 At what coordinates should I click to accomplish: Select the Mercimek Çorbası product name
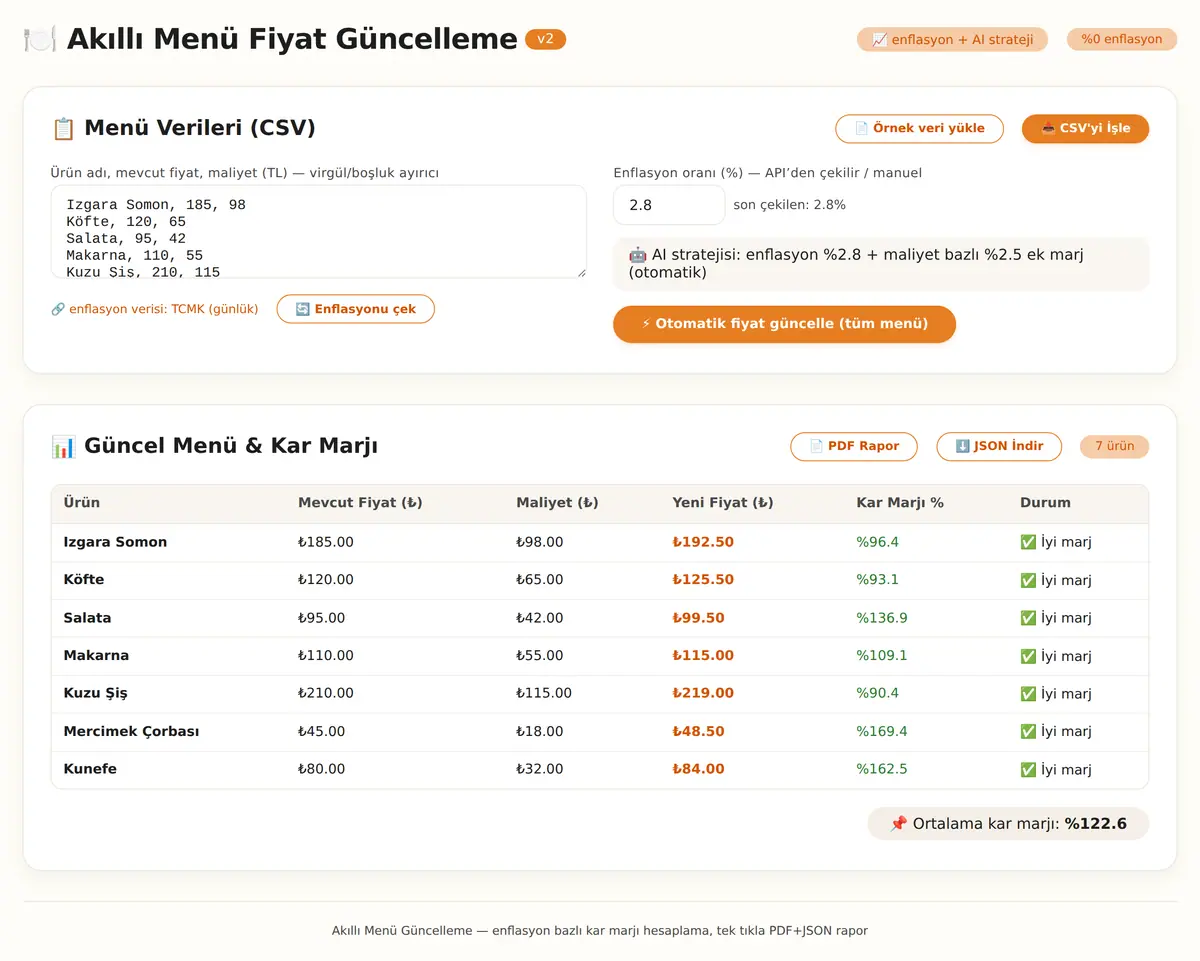tap(132, 731)
